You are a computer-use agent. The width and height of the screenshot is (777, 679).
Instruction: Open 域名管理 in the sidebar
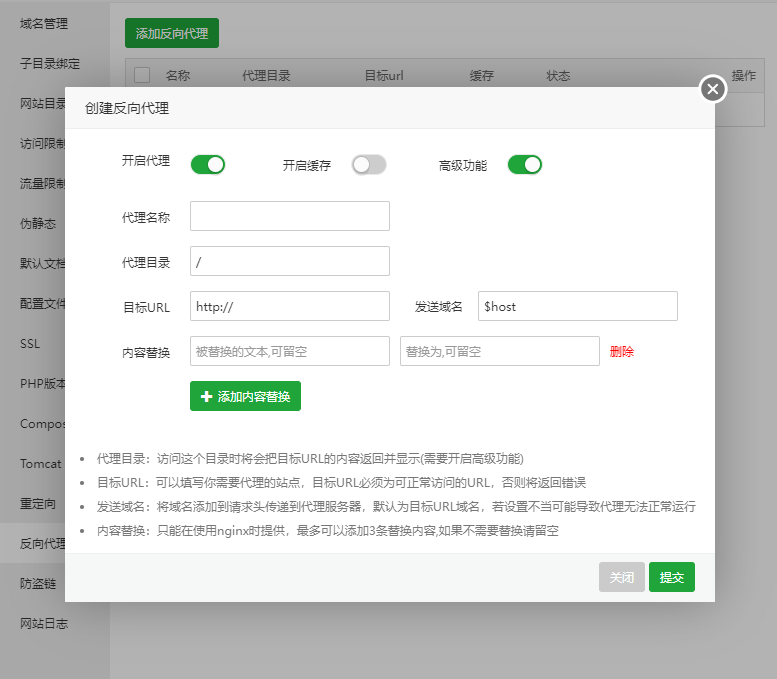[44, 23]
